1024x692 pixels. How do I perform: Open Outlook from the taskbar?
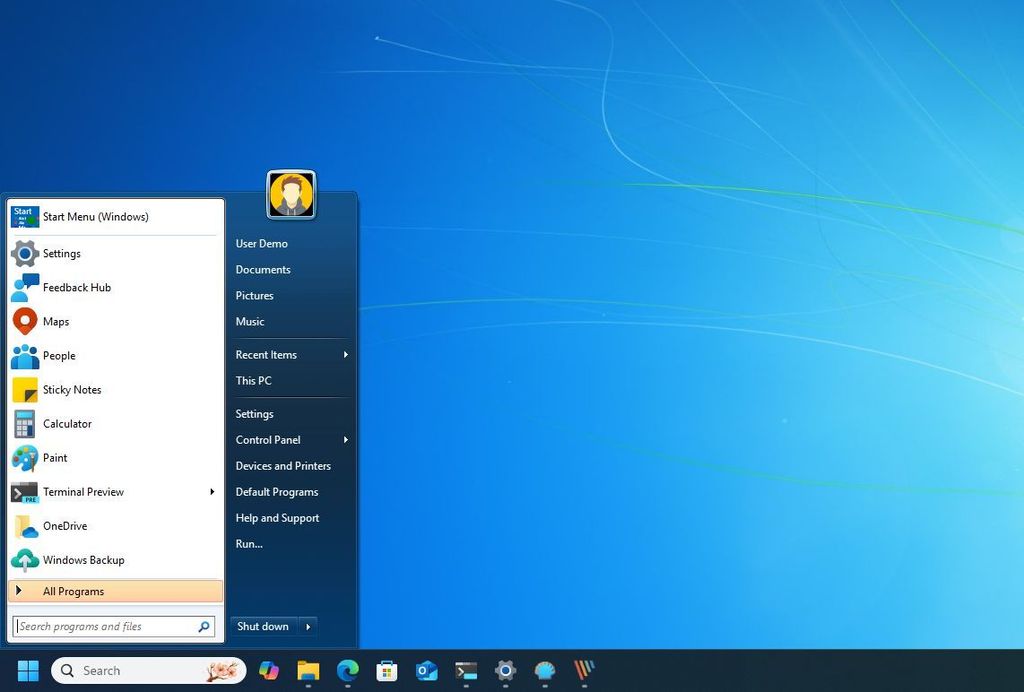click(426, 670)
